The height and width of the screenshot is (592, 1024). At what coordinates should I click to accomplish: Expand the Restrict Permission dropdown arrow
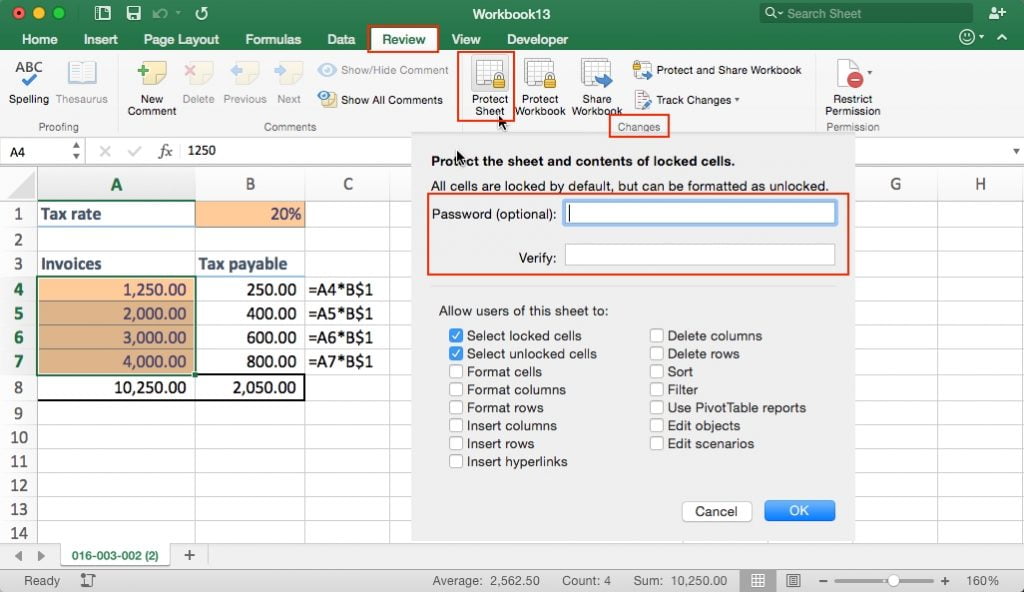(x=870, y=72)
